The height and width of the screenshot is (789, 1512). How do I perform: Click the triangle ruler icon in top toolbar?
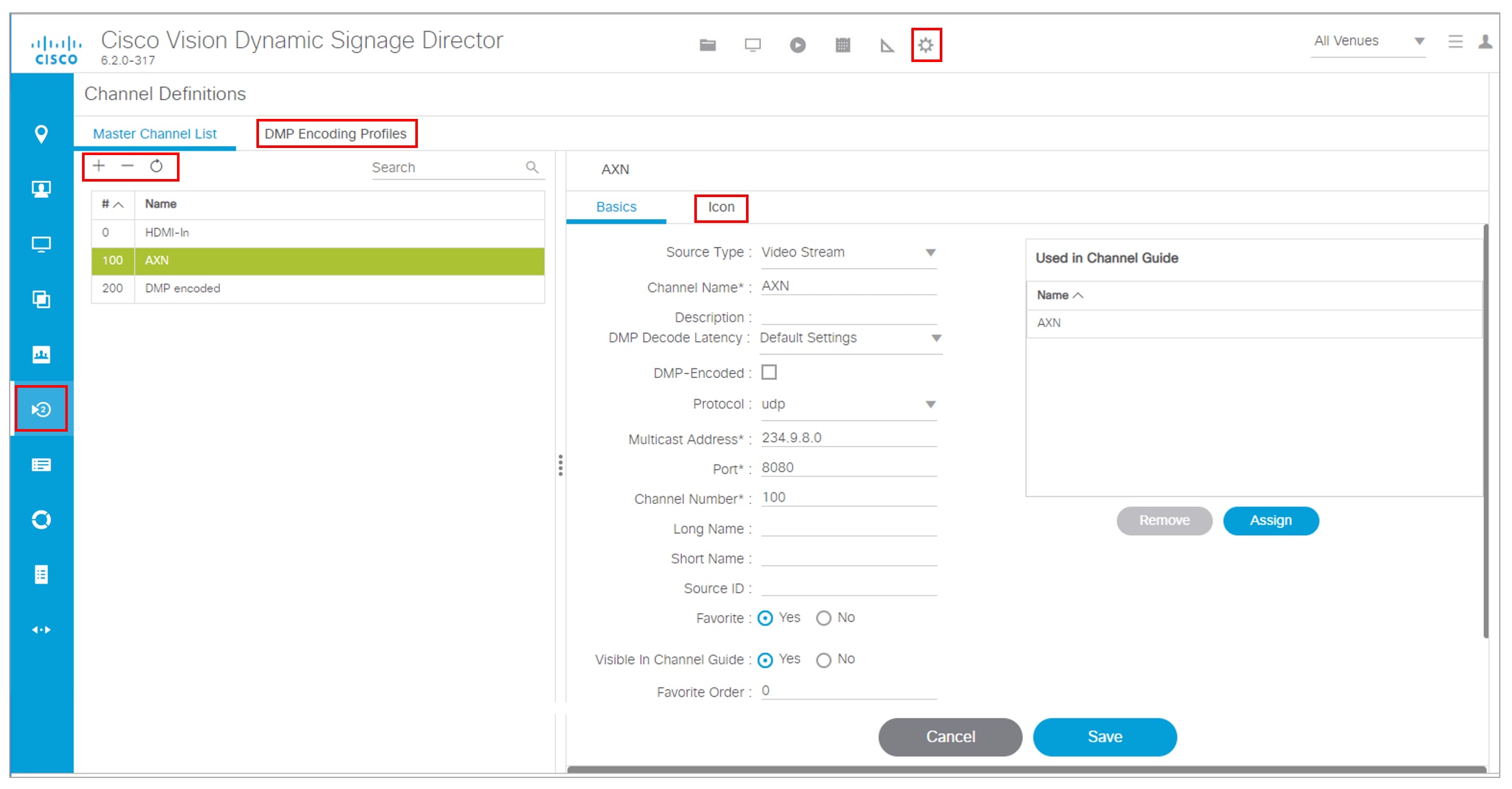887,45
